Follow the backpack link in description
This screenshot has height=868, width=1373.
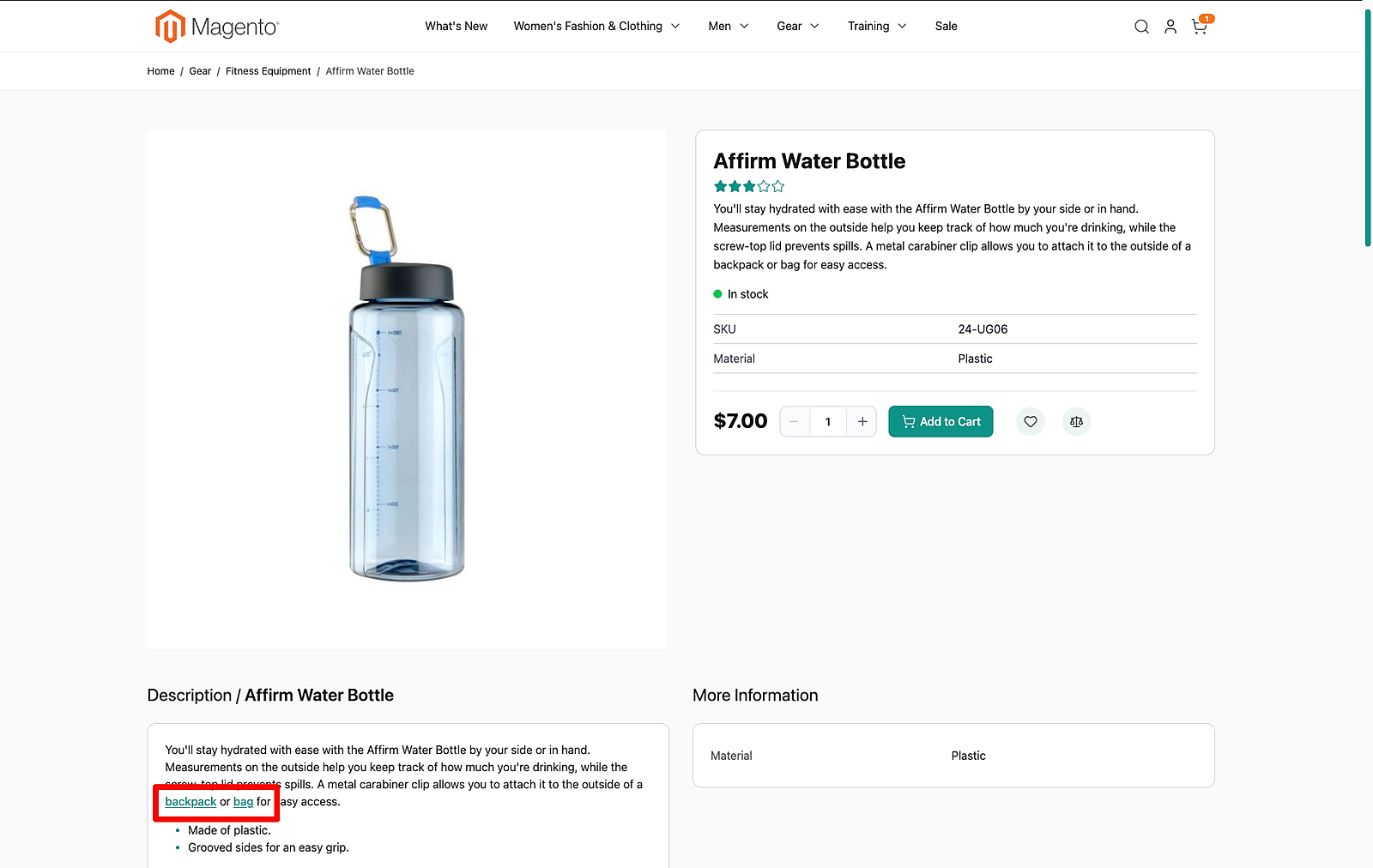click(190, 801)
